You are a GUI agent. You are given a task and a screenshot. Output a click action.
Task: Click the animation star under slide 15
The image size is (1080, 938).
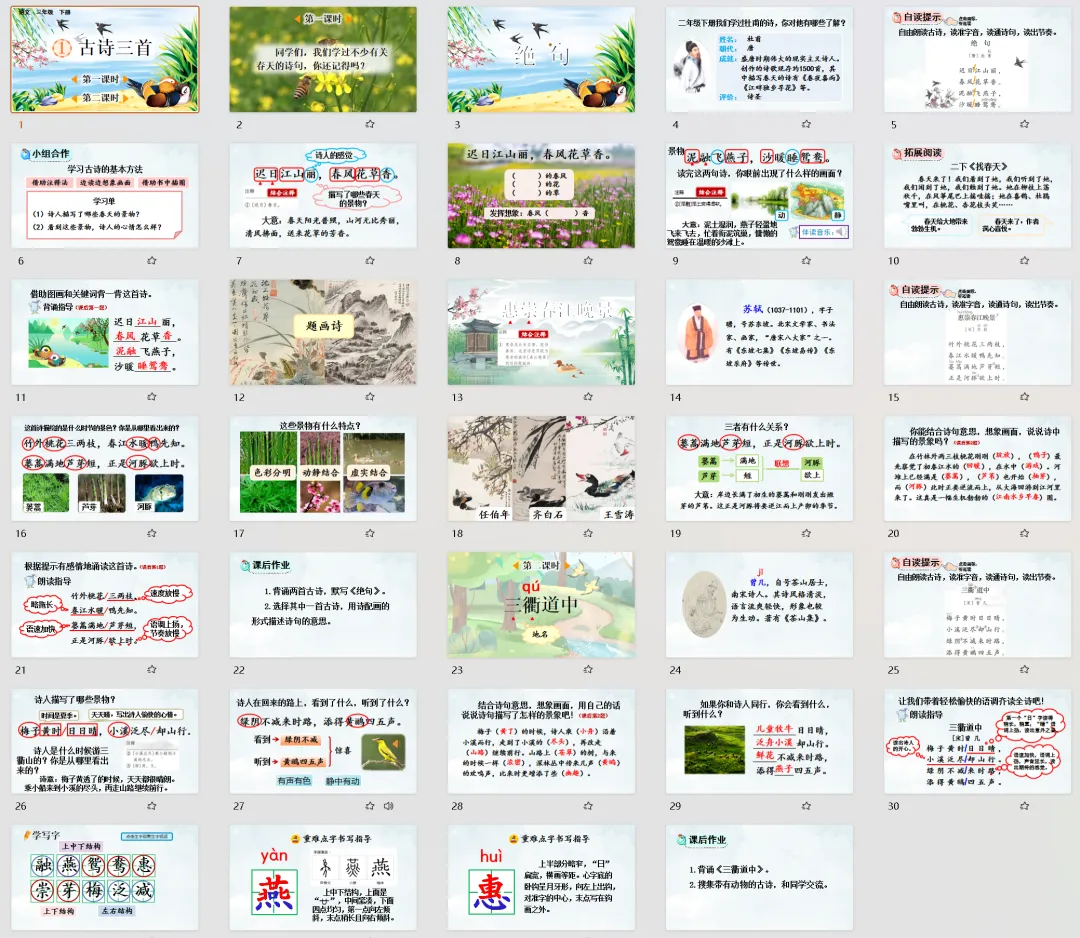tap(1024, 397)
